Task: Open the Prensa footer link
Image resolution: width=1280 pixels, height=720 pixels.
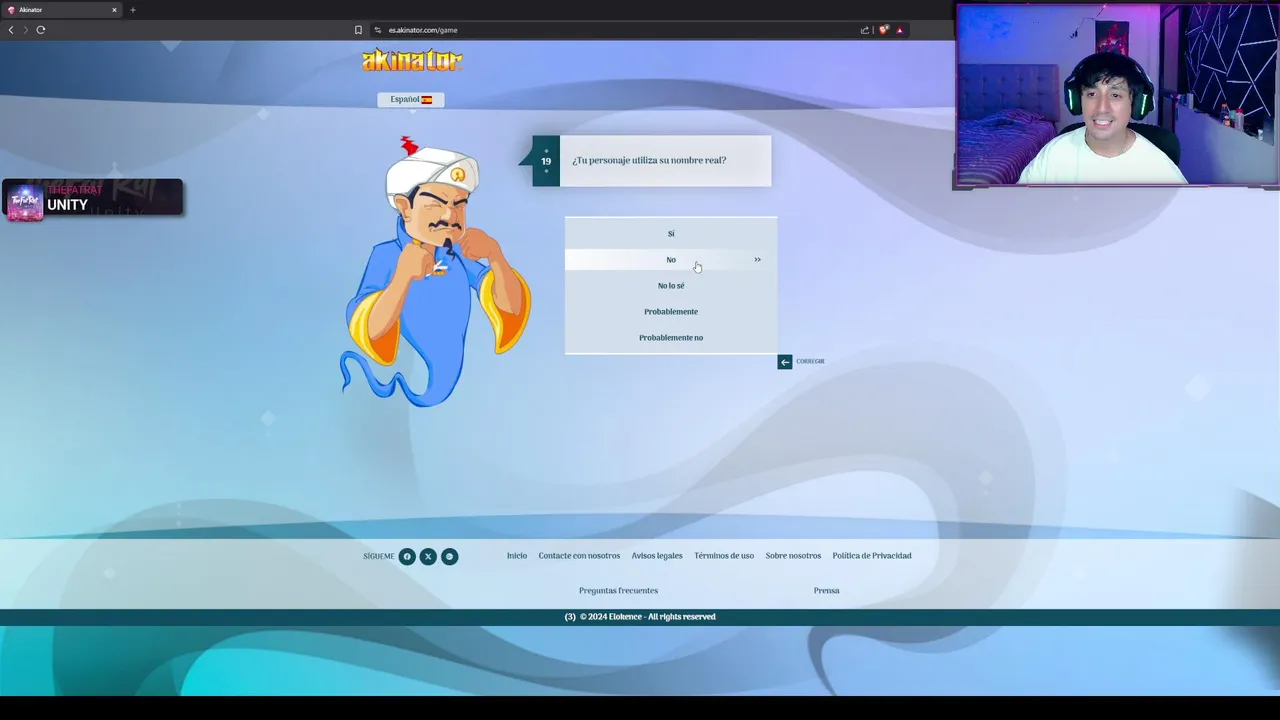Action: (x=826, y=591)
